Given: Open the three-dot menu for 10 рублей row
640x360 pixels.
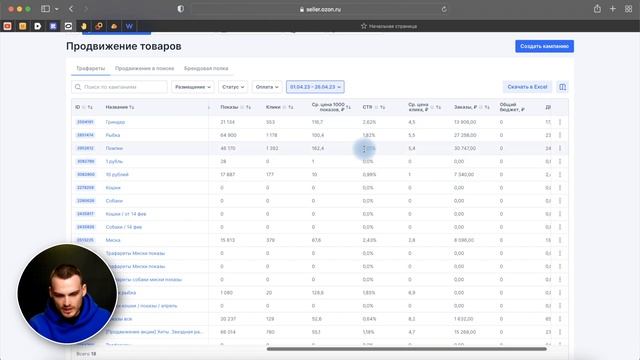Looking at the screenshot, I should (560, 174).
